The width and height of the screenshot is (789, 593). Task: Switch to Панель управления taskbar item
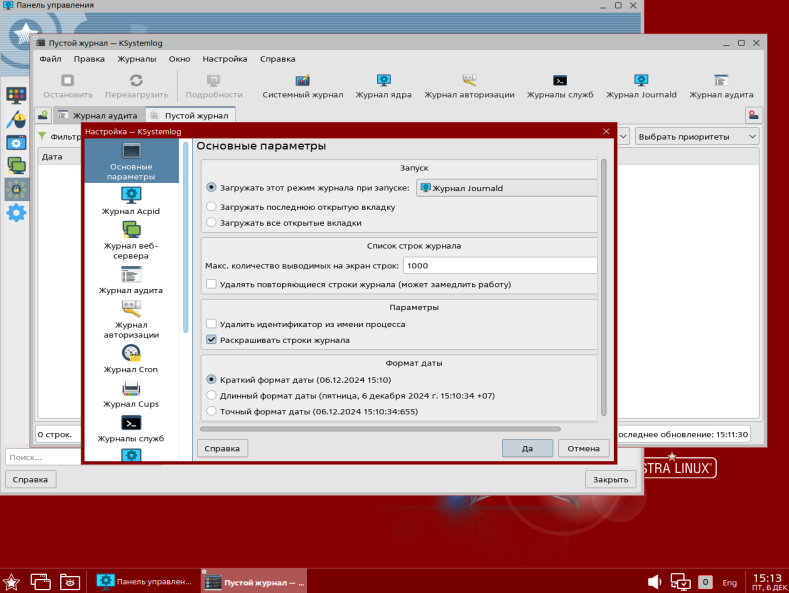coord(145,582)
